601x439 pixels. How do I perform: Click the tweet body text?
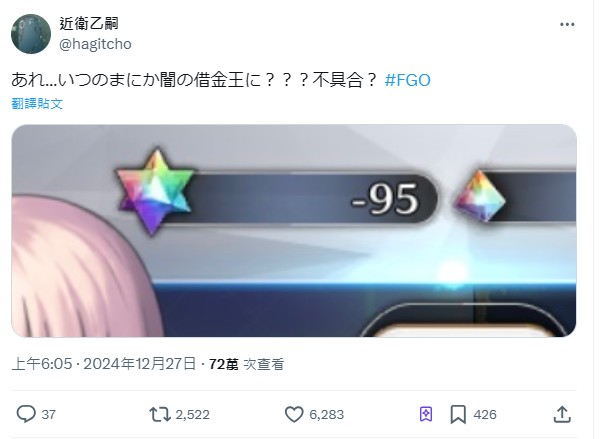click(194, 80)
